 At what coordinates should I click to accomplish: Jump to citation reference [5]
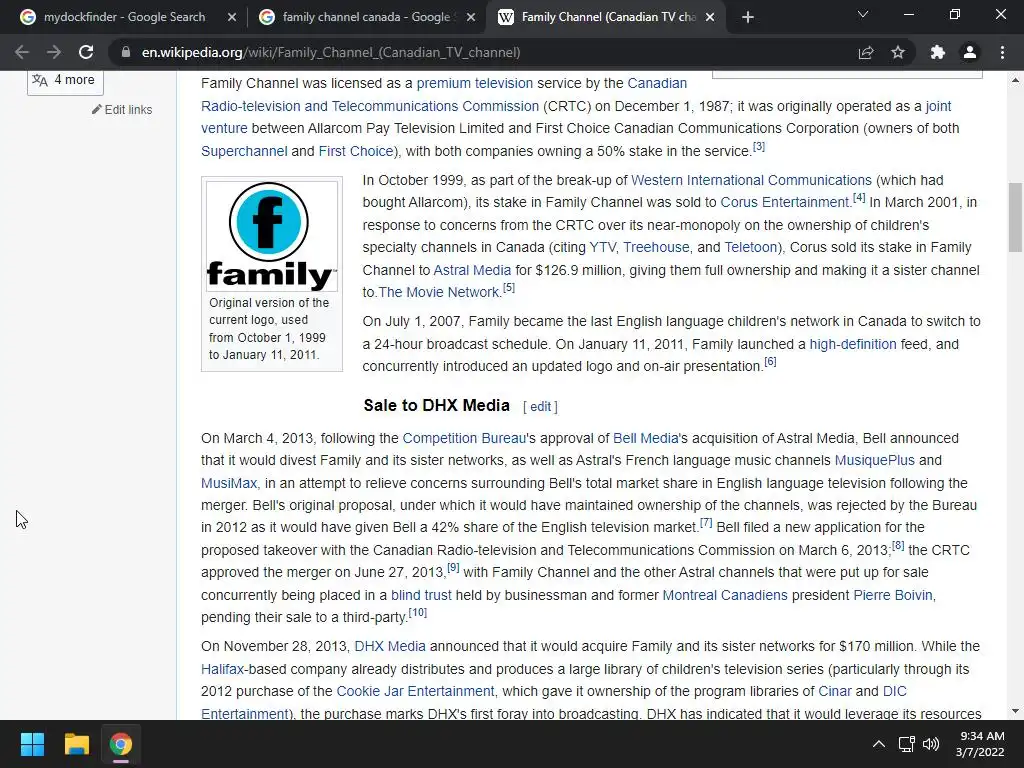pos(509,287)
